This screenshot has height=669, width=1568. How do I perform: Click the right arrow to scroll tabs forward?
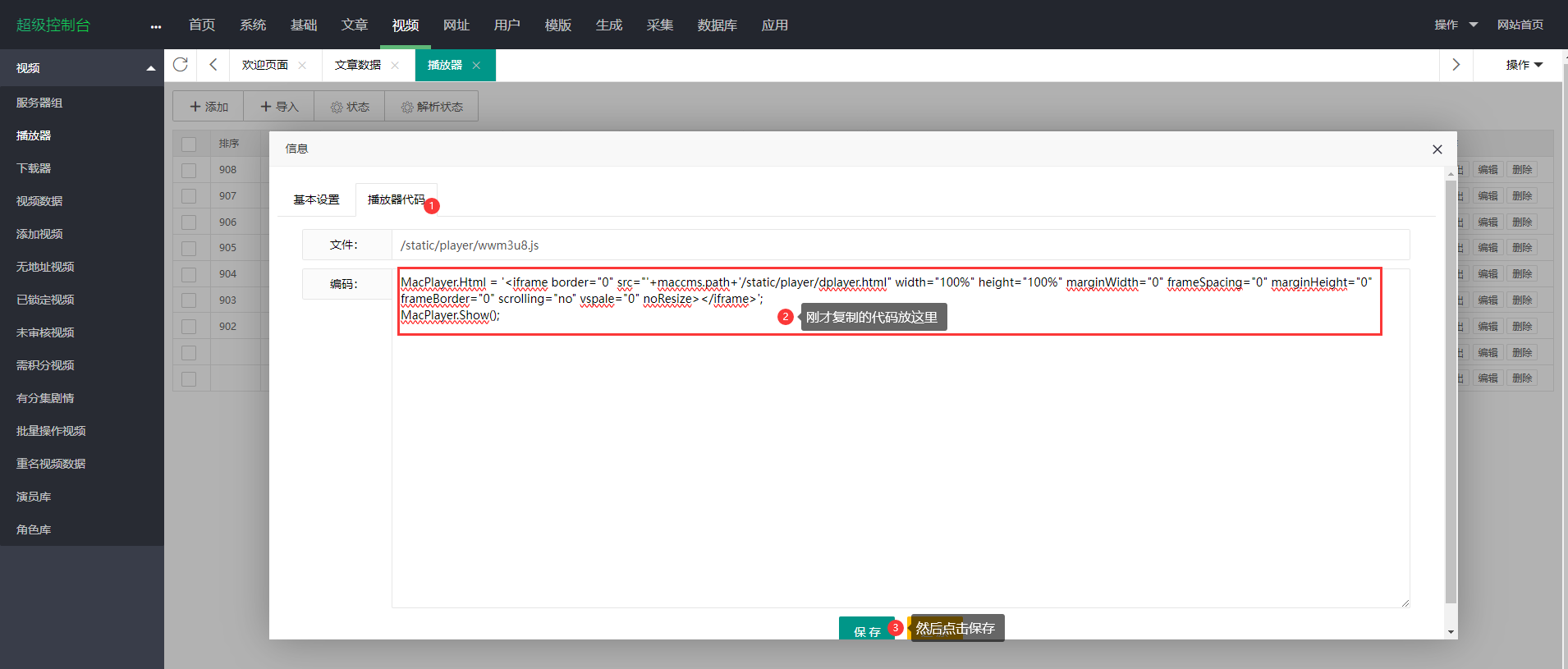click(x=1456, y=65)
